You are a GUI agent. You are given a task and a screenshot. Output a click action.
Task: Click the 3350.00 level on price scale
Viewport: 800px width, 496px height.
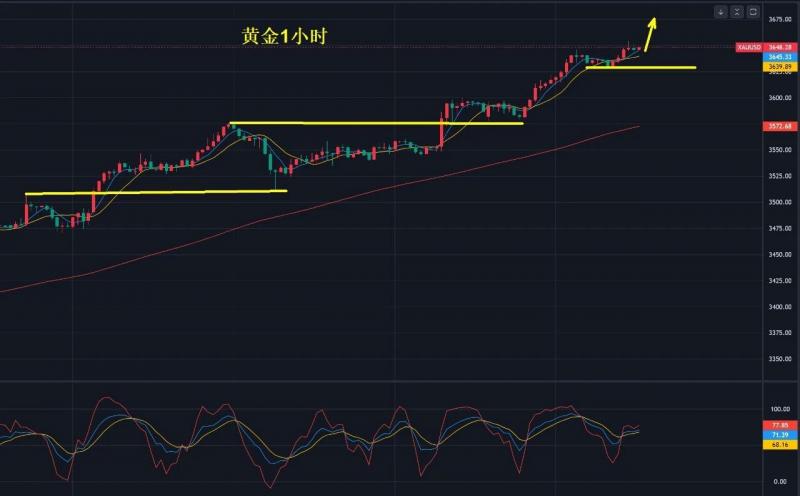tap(780, 359)
